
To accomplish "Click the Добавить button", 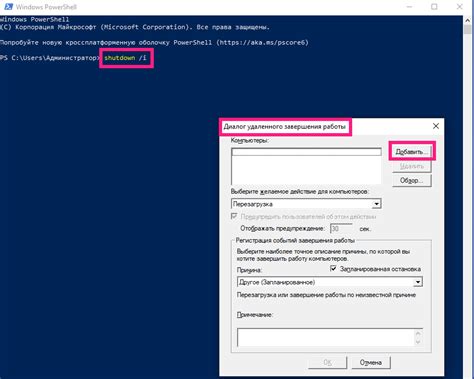I will pos(412,152).
